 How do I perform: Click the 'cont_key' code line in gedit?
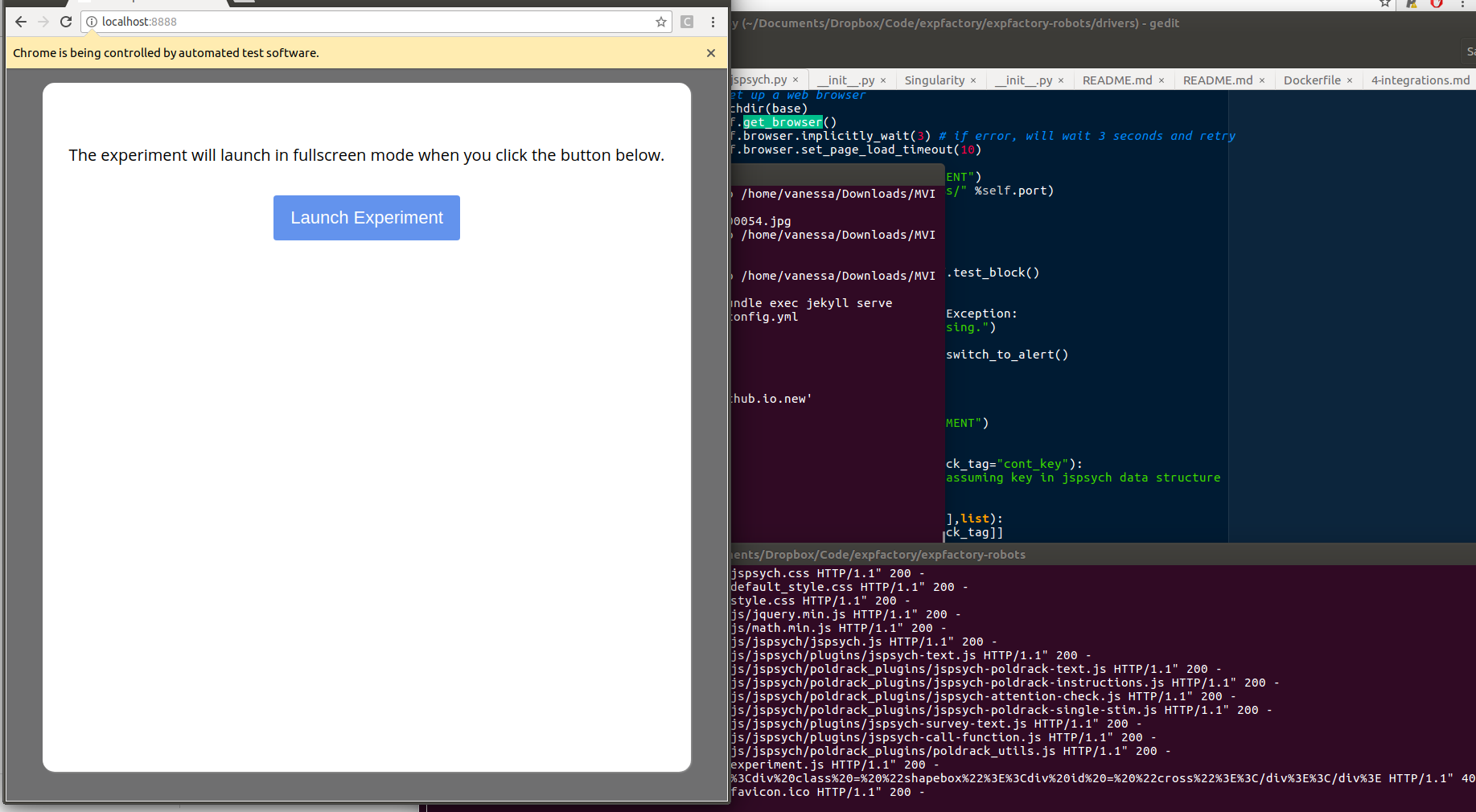pos(1014,464)
